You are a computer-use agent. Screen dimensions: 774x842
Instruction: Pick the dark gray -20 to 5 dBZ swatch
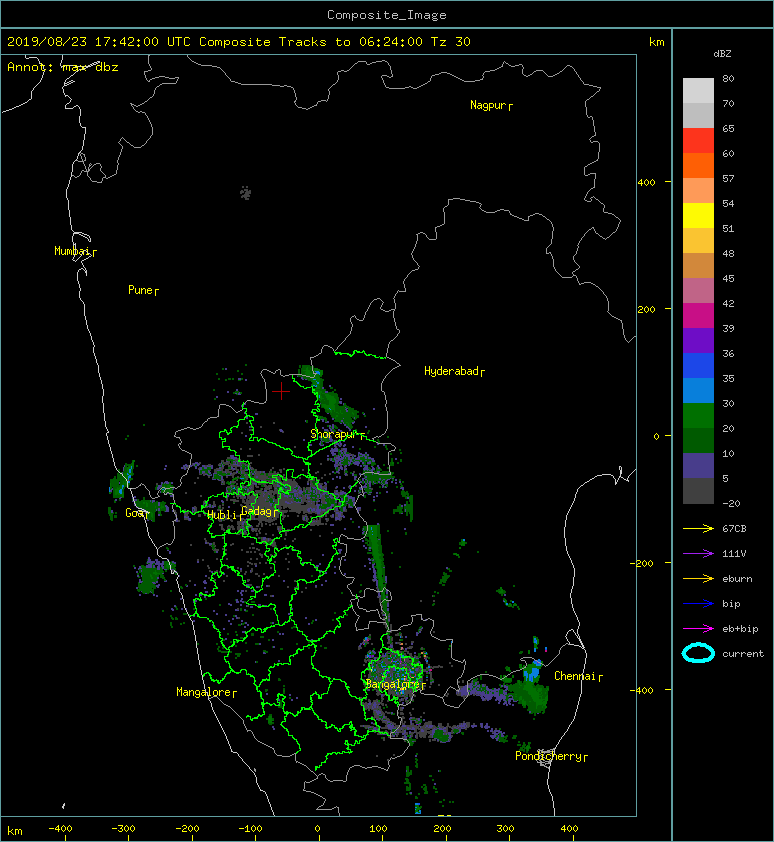[698, 490]
